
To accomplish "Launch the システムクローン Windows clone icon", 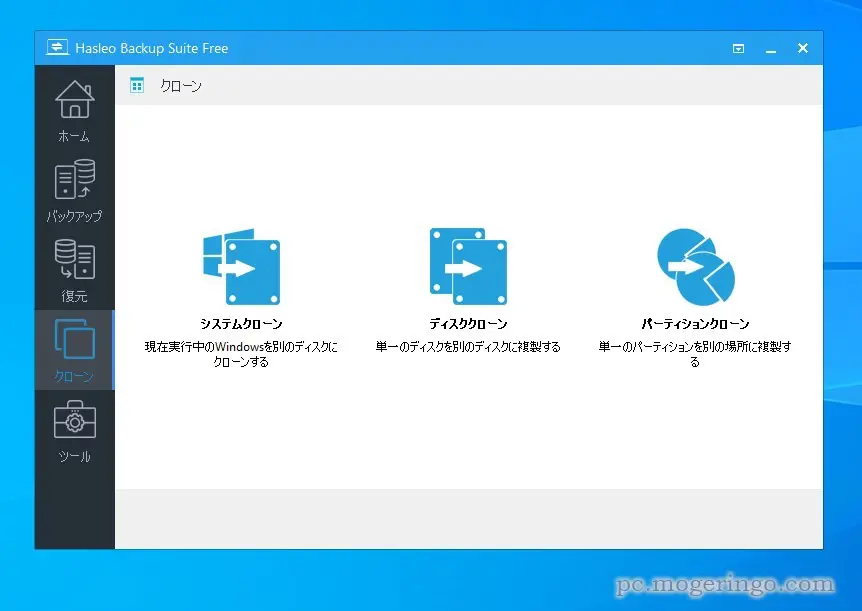I will click(241, 267).
